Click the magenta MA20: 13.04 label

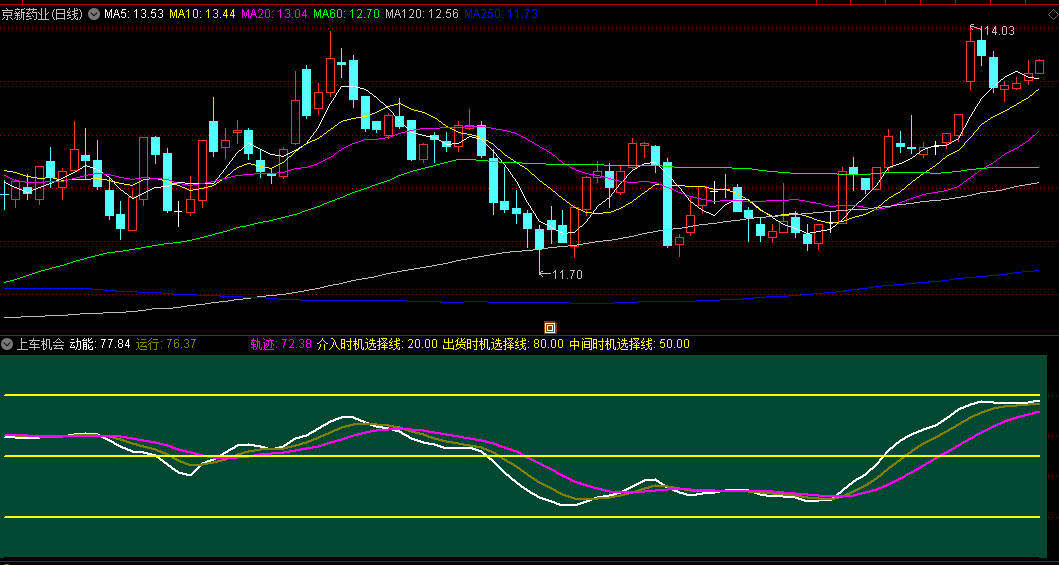[275, 14]
